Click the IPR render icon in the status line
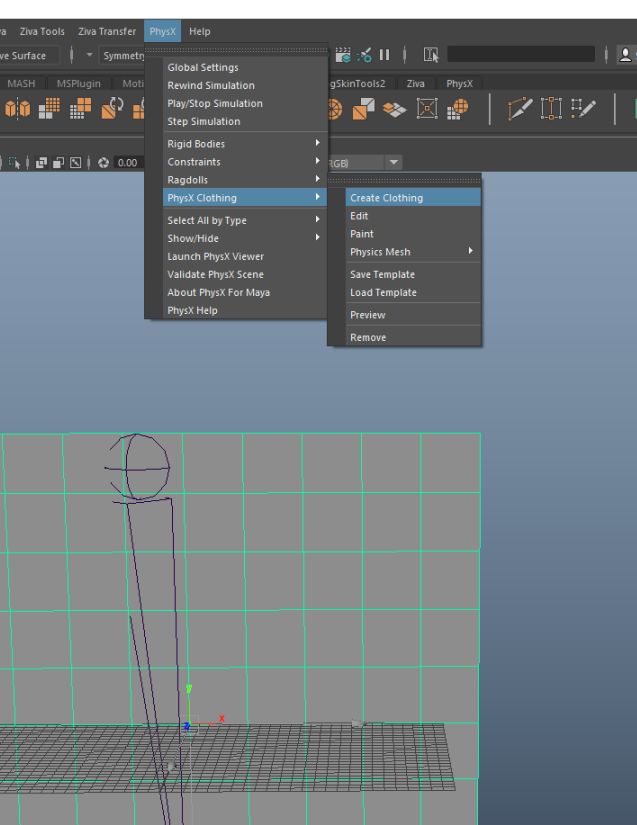The height and width of the screenshot is (825, 637). [x=364, y=55]
